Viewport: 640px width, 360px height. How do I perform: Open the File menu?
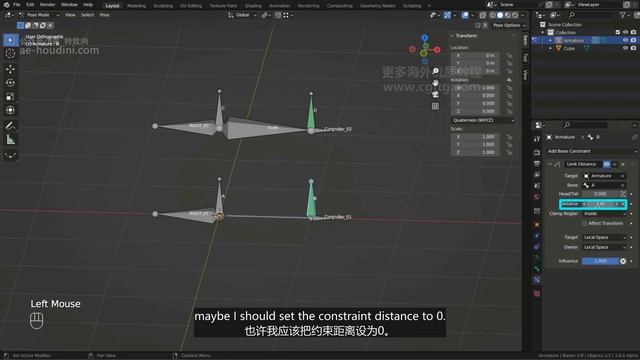17,5
